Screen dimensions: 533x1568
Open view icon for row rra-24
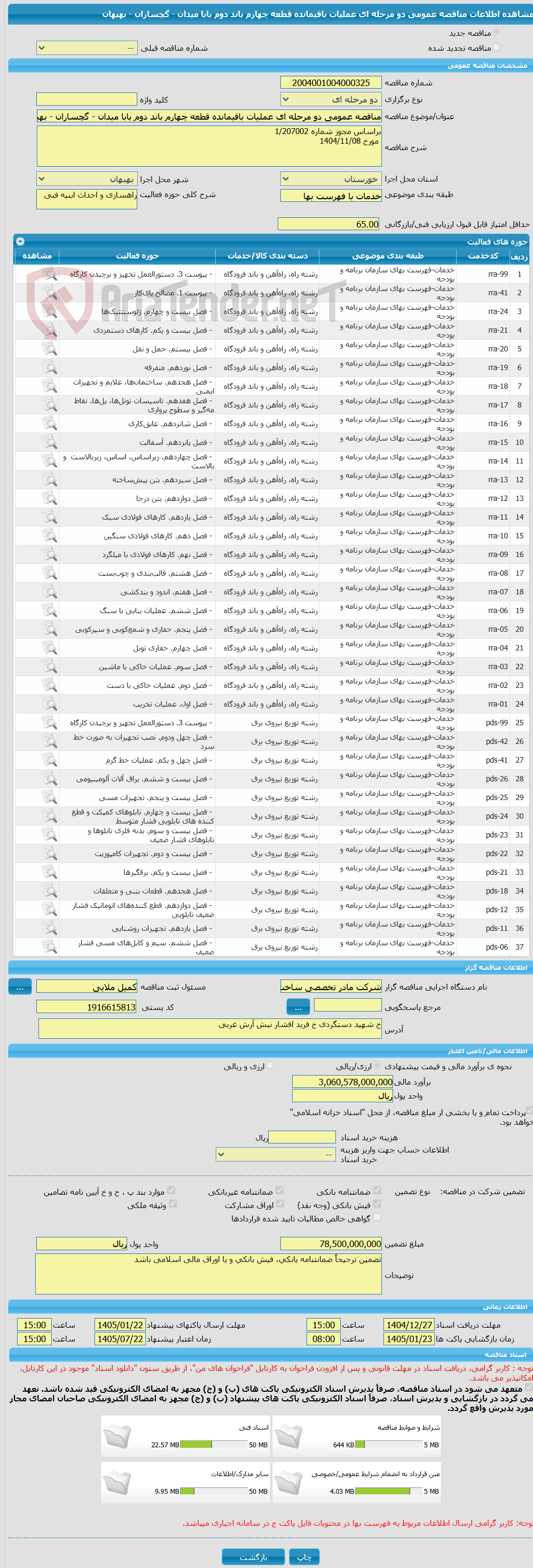click(49, 311)
